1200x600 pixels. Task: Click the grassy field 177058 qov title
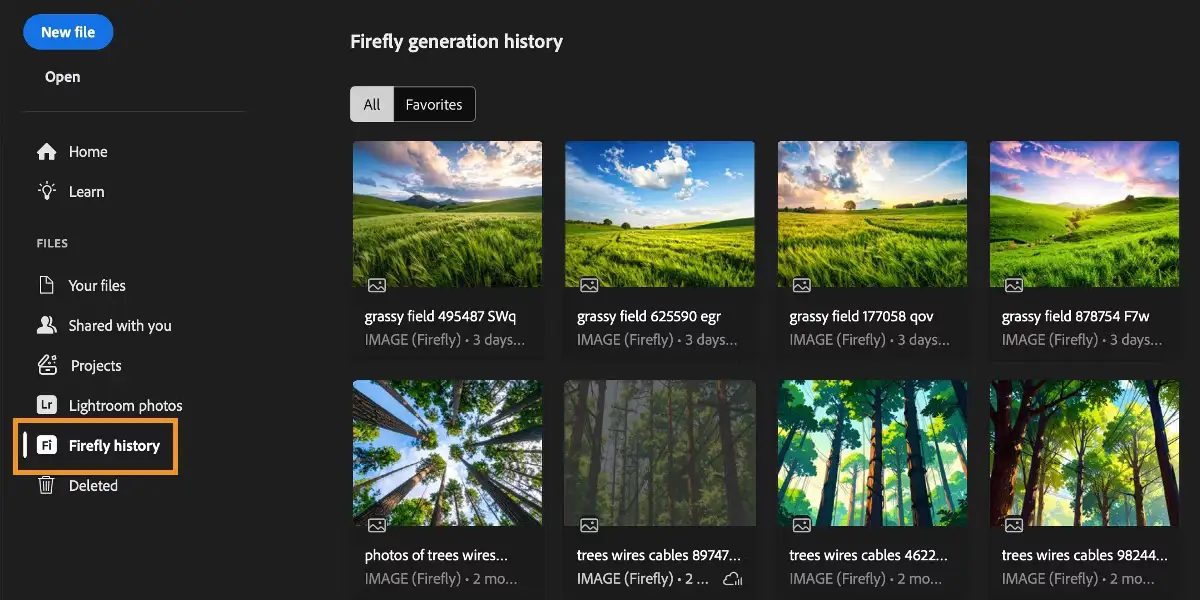[862, 315]
